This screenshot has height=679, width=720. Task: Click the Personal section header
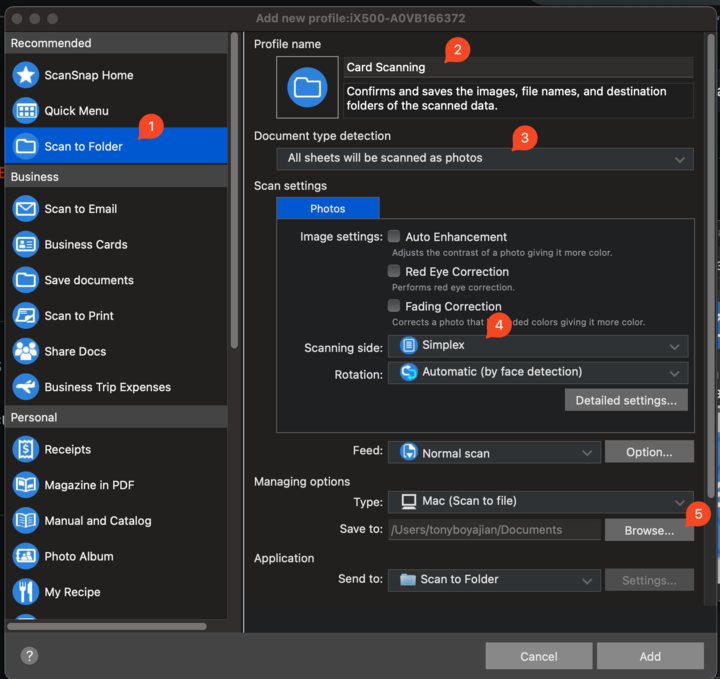(116, 417)
